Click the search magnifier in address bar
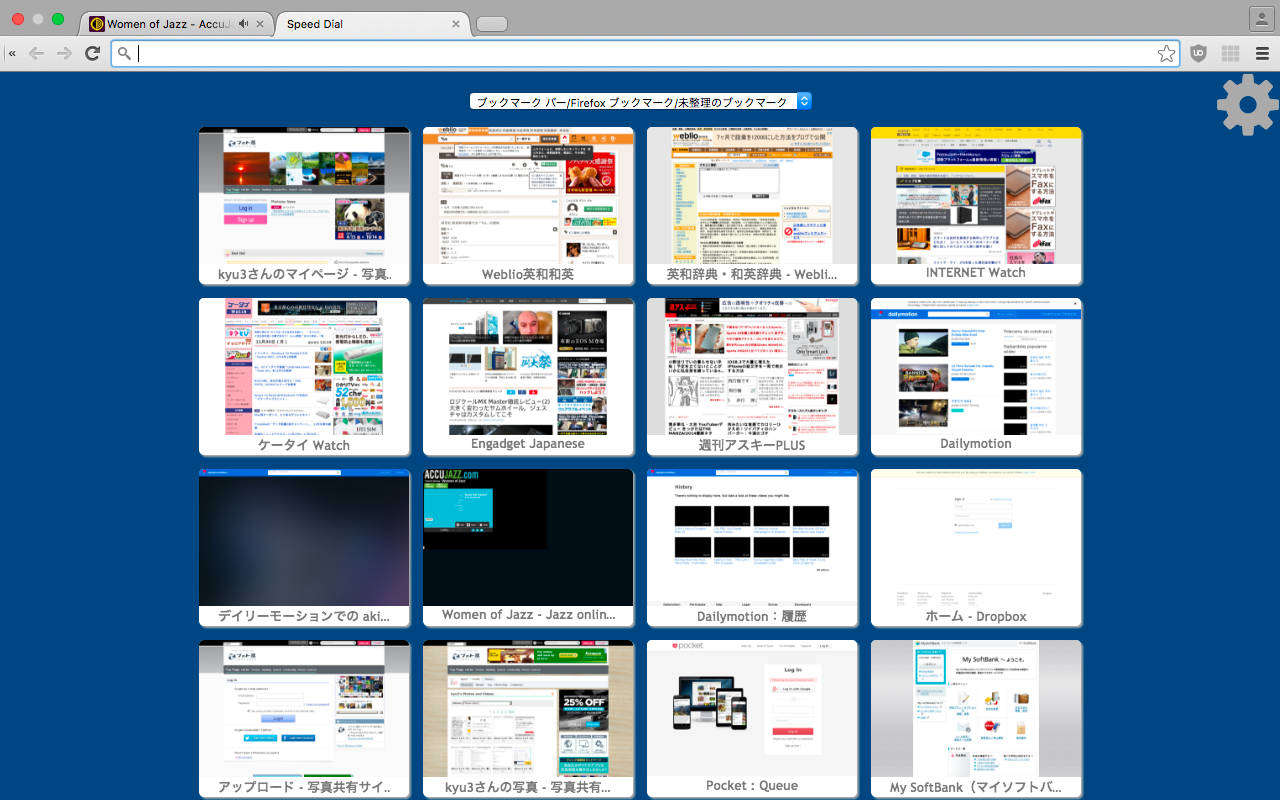 124,54
